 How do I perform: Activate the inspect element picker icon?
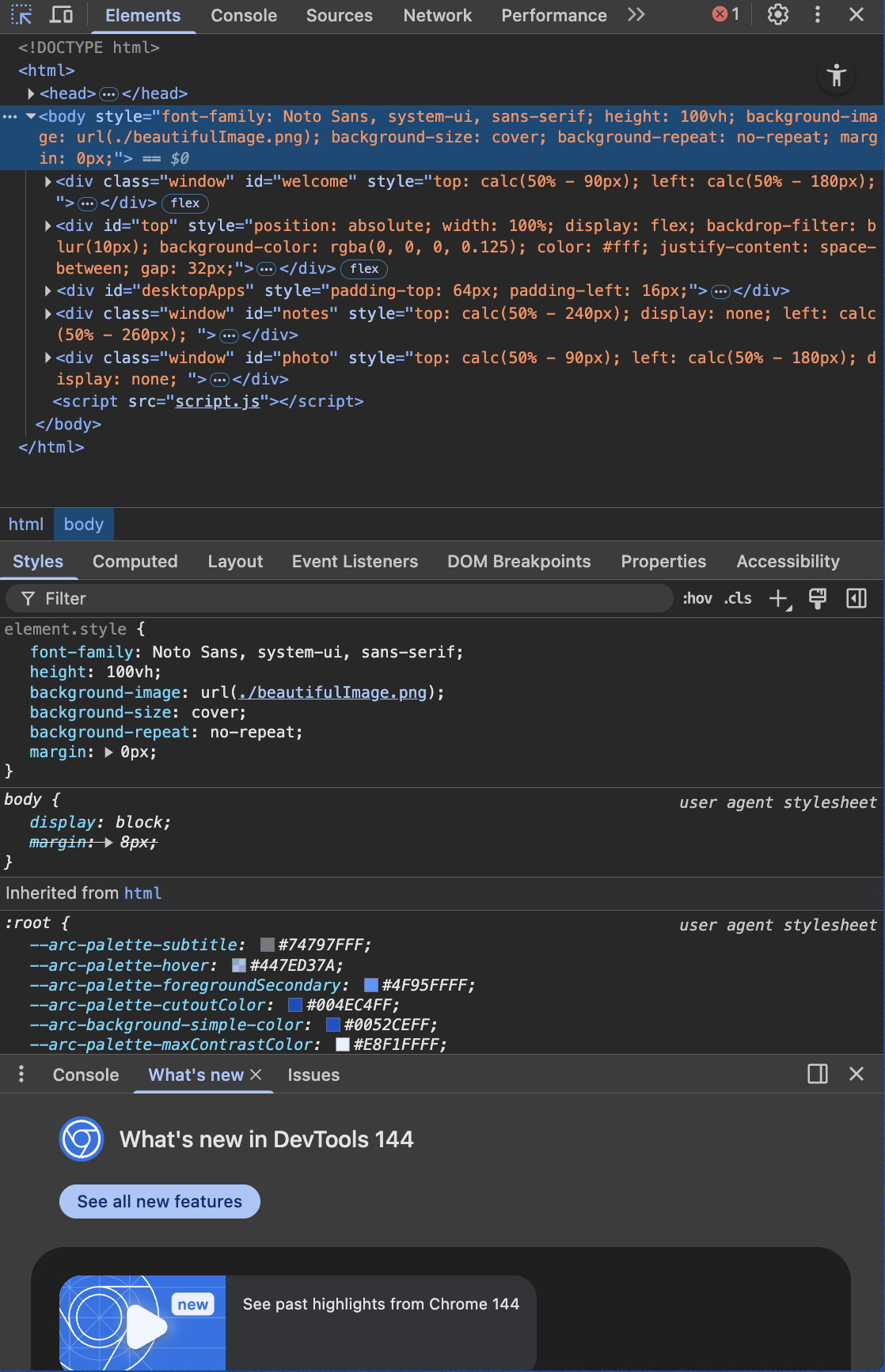coord(21,15)
